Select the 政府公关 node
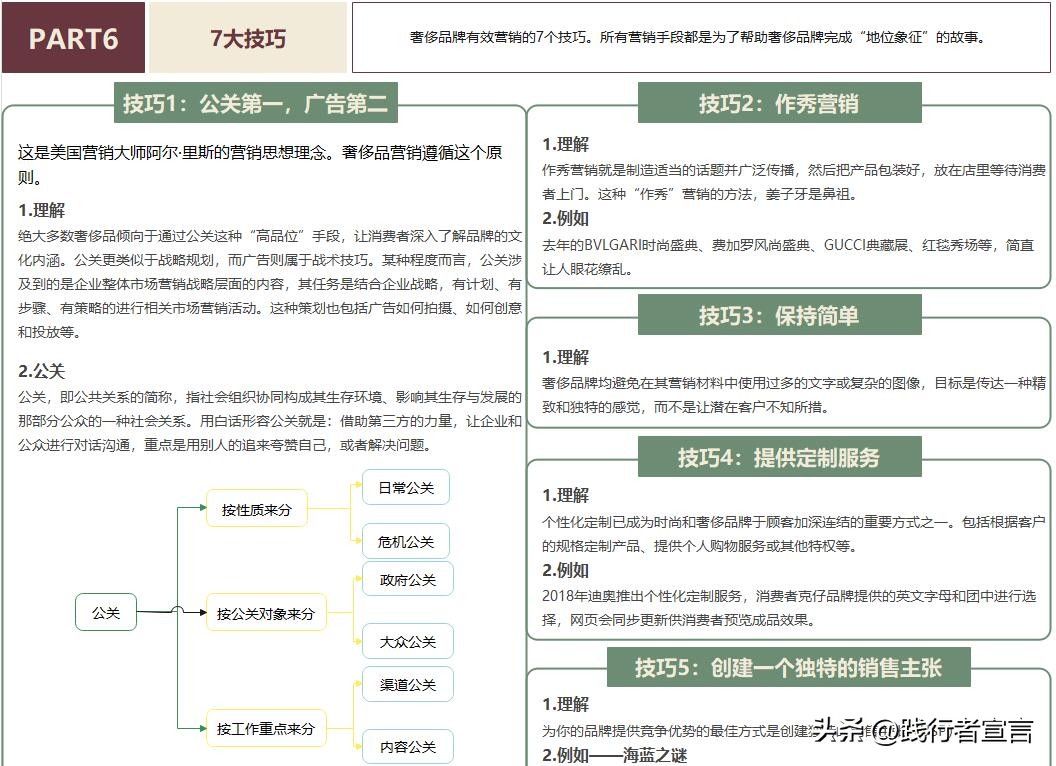 407,578
